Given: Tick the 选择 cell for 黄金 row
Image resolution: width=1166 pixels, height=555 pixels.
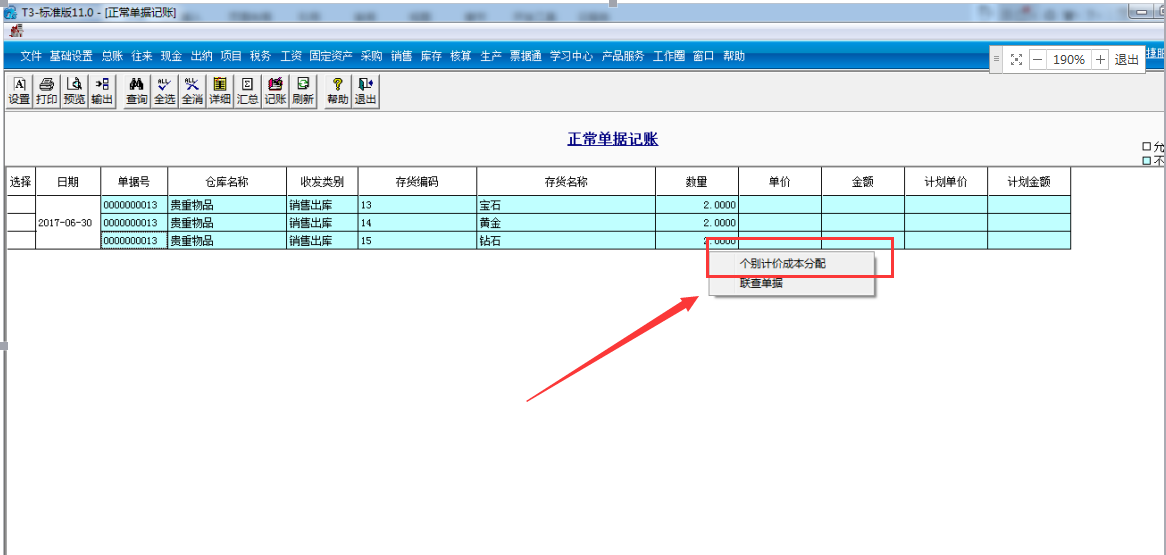Looking at the screenshot, I should click(x=22, y=222).
